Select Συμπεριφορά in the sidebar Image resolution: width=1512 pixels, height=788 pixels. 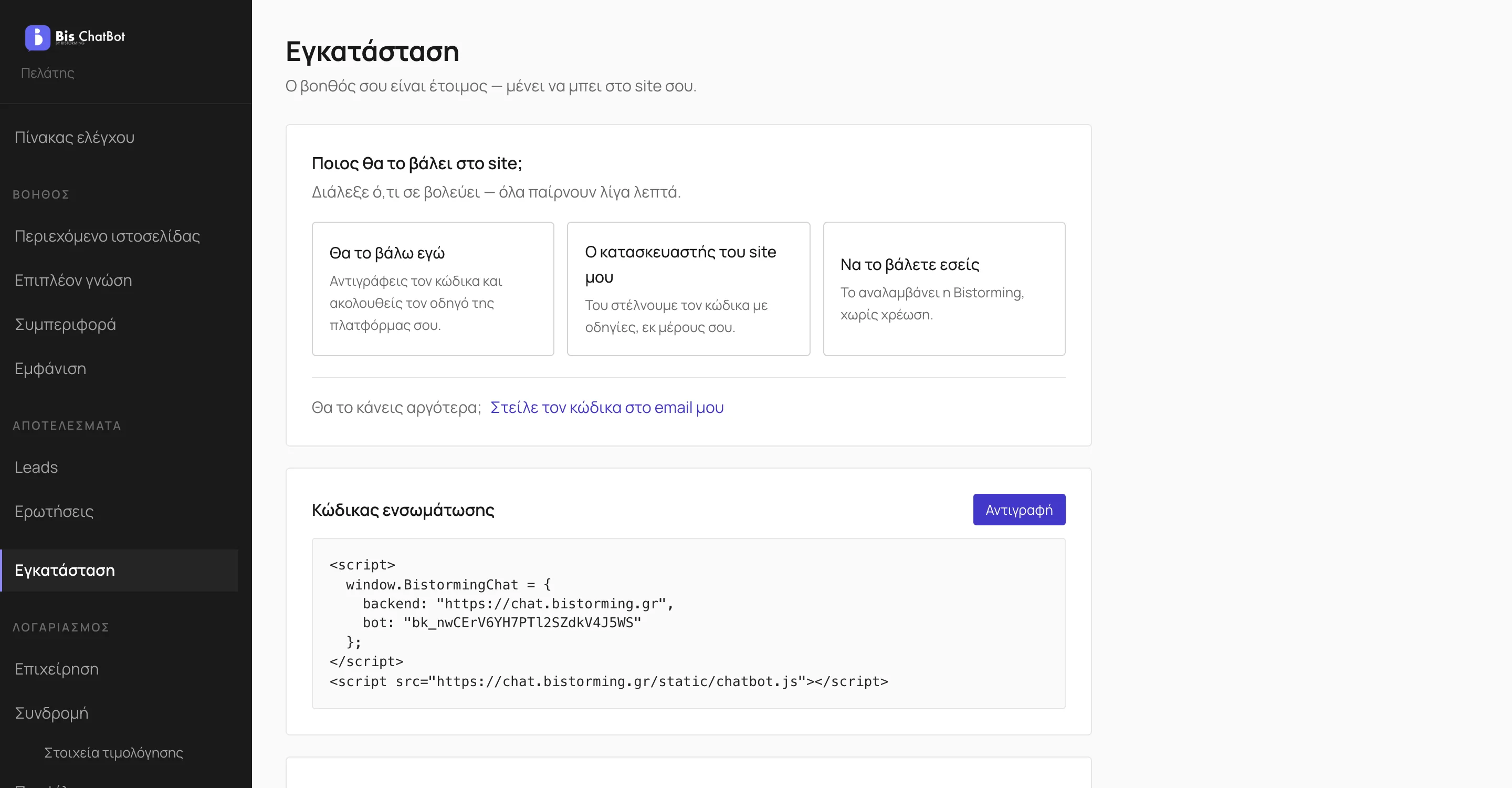[65, 324]
